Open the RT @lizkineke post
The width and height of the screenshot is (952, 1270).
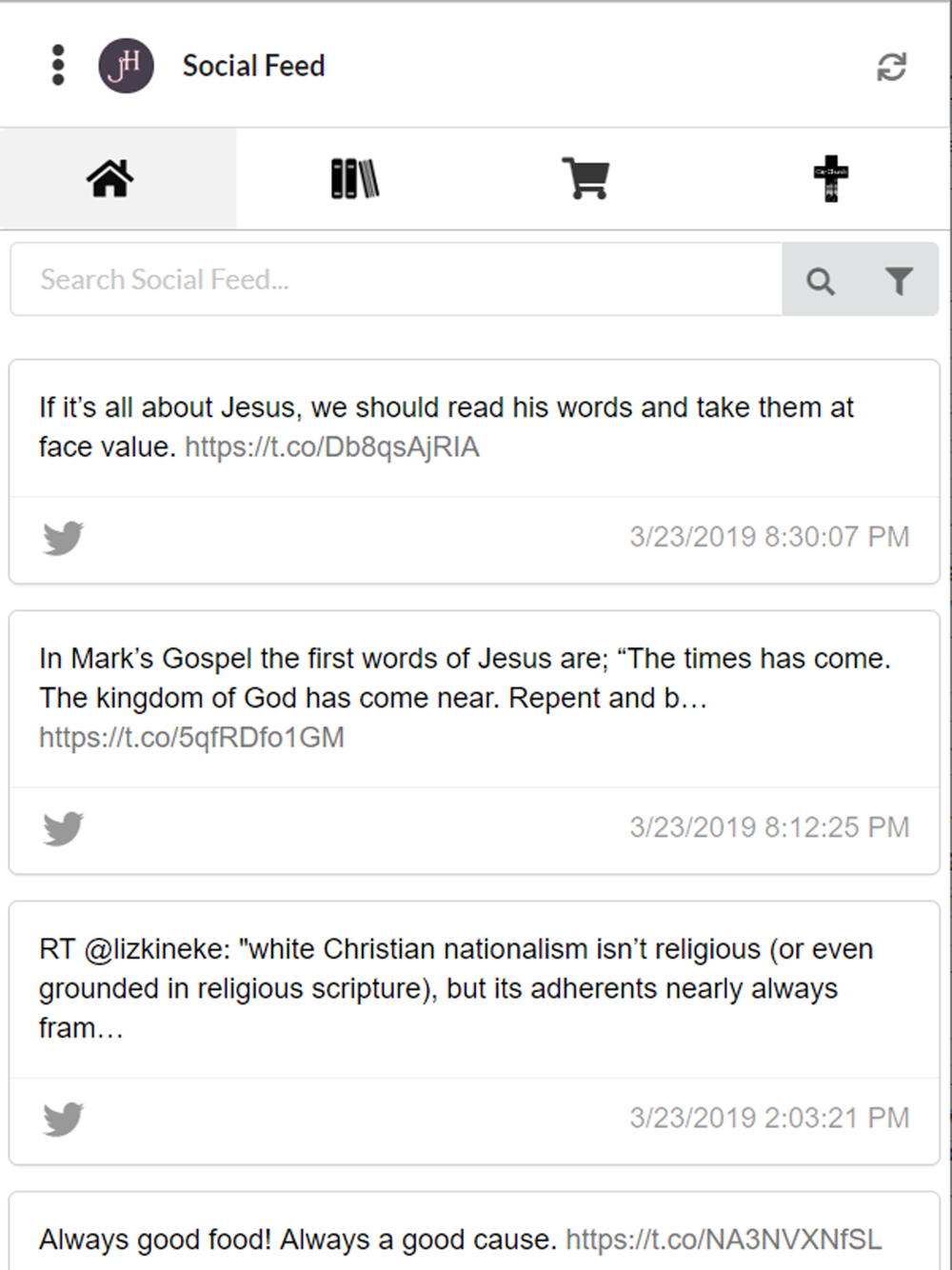click(474, 988)
